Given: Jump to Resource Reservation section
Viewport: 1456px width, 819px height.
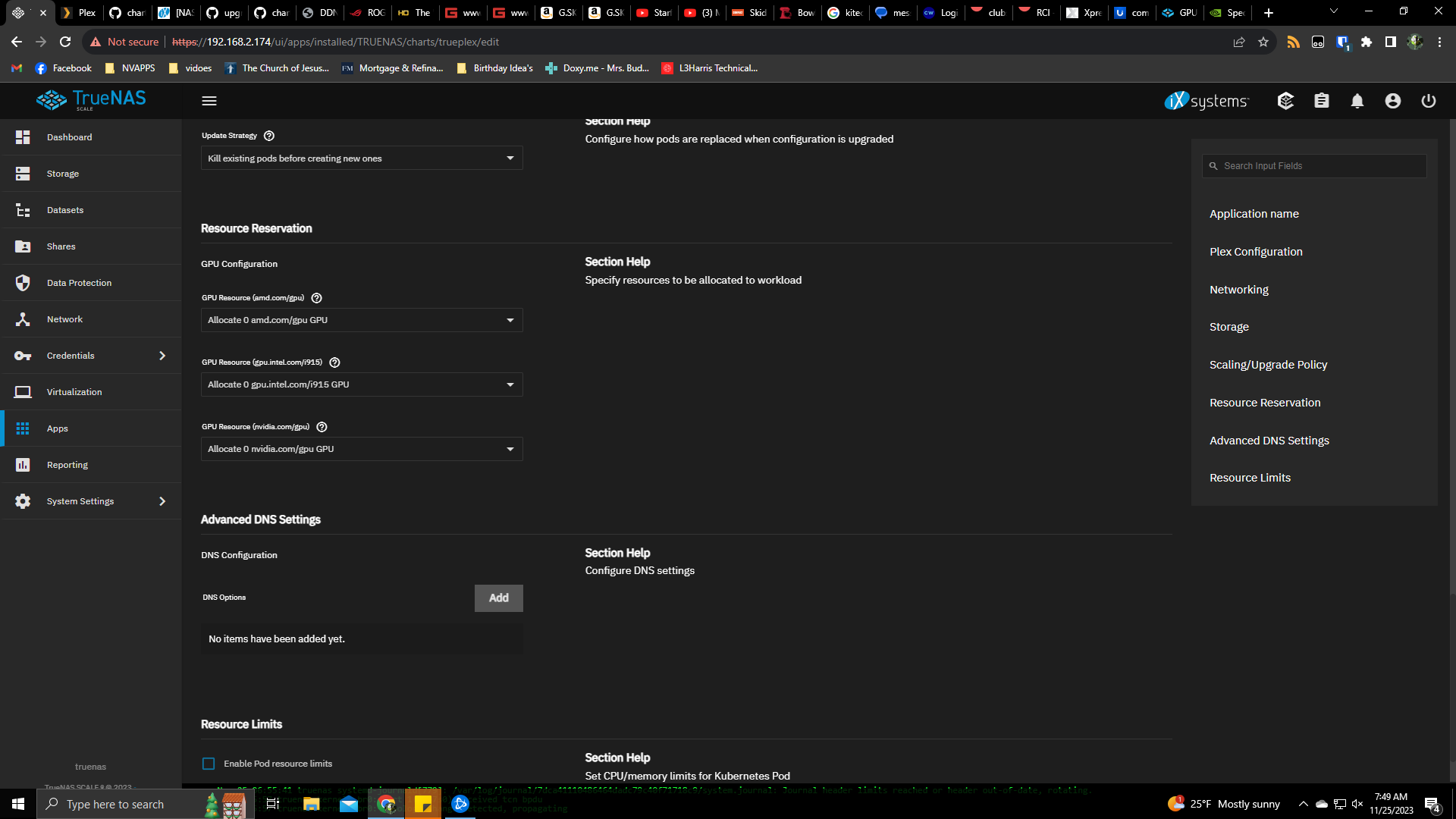Looking at the screenshot, I should [x=1265, y=403].
